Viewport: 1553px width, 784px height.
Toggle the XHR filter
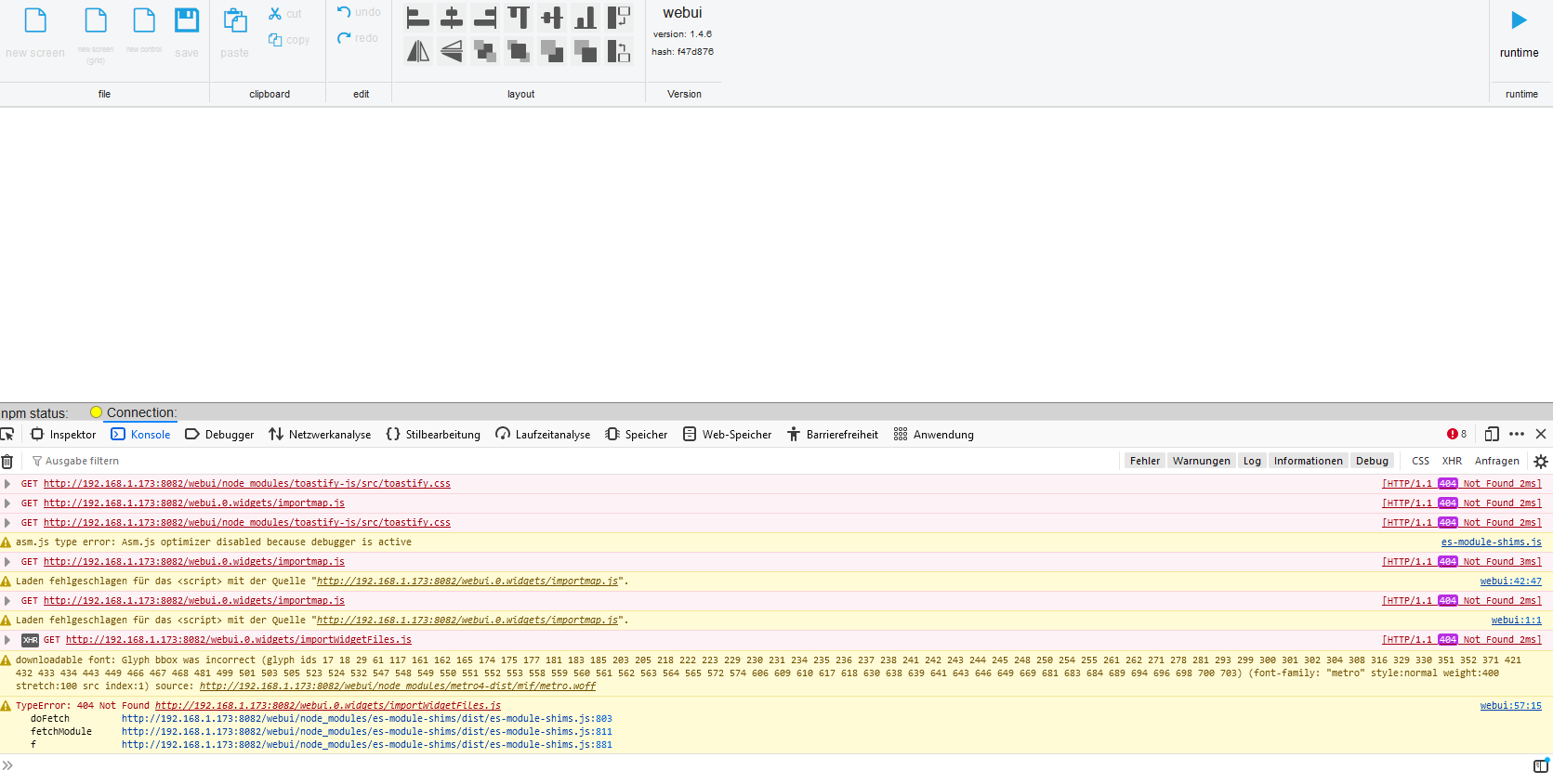point(1452,461)
